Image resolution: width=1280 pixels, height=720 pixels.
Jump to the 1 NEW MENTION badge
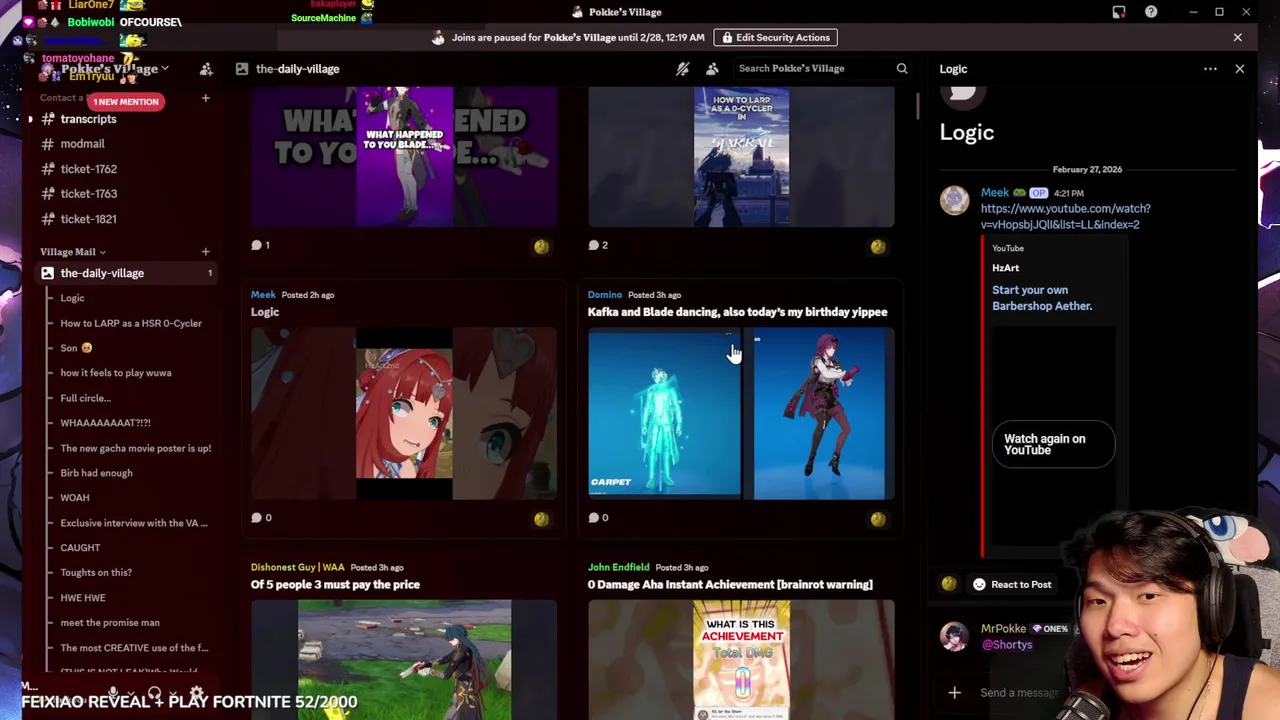[126, 101]
